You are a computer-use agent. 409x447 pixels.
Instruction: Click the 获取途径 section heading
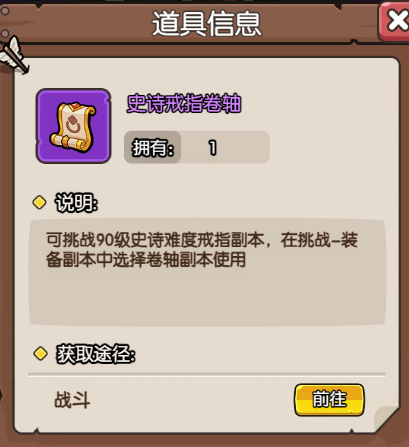click(x=96, y=354)
